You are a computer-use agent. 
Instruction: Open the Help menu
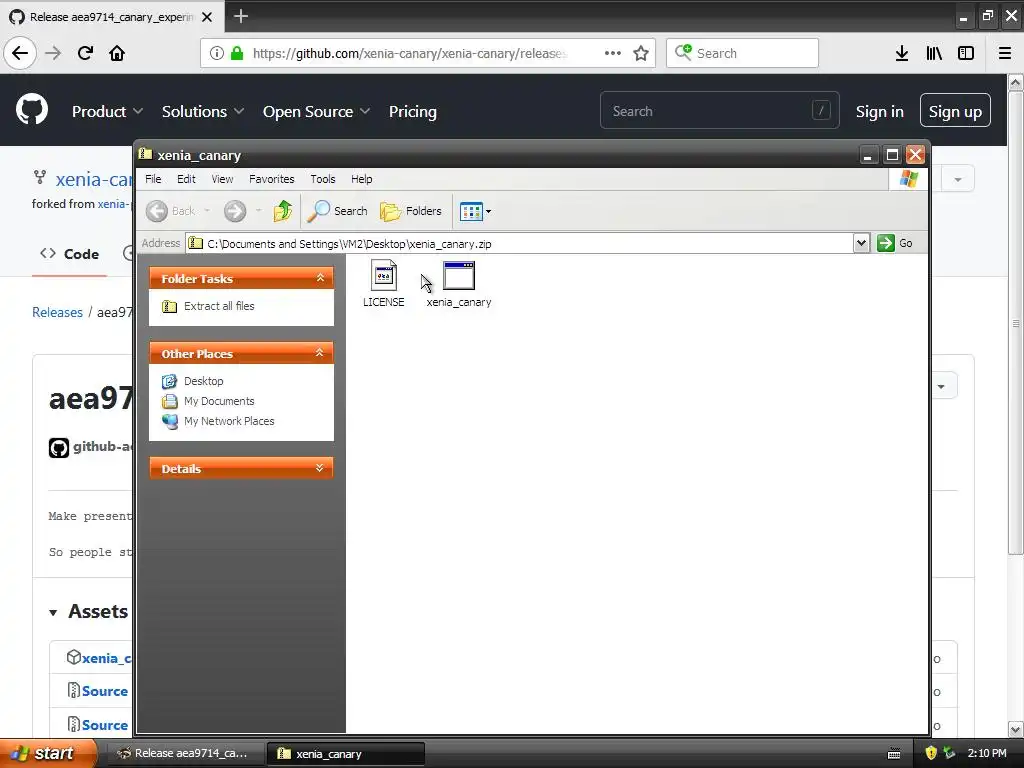[361, 179]
